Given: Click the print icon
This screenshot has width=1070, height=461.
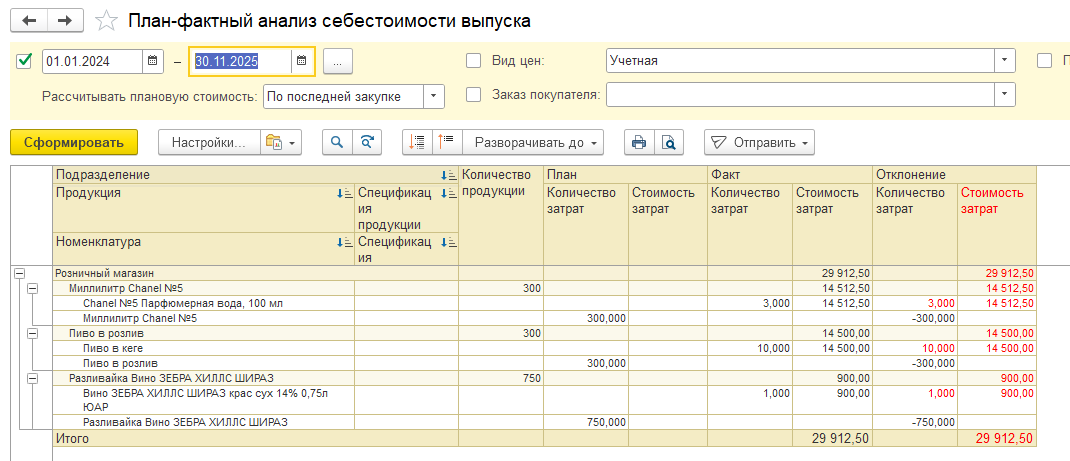Looking at the screenshot, I should 637,142.
